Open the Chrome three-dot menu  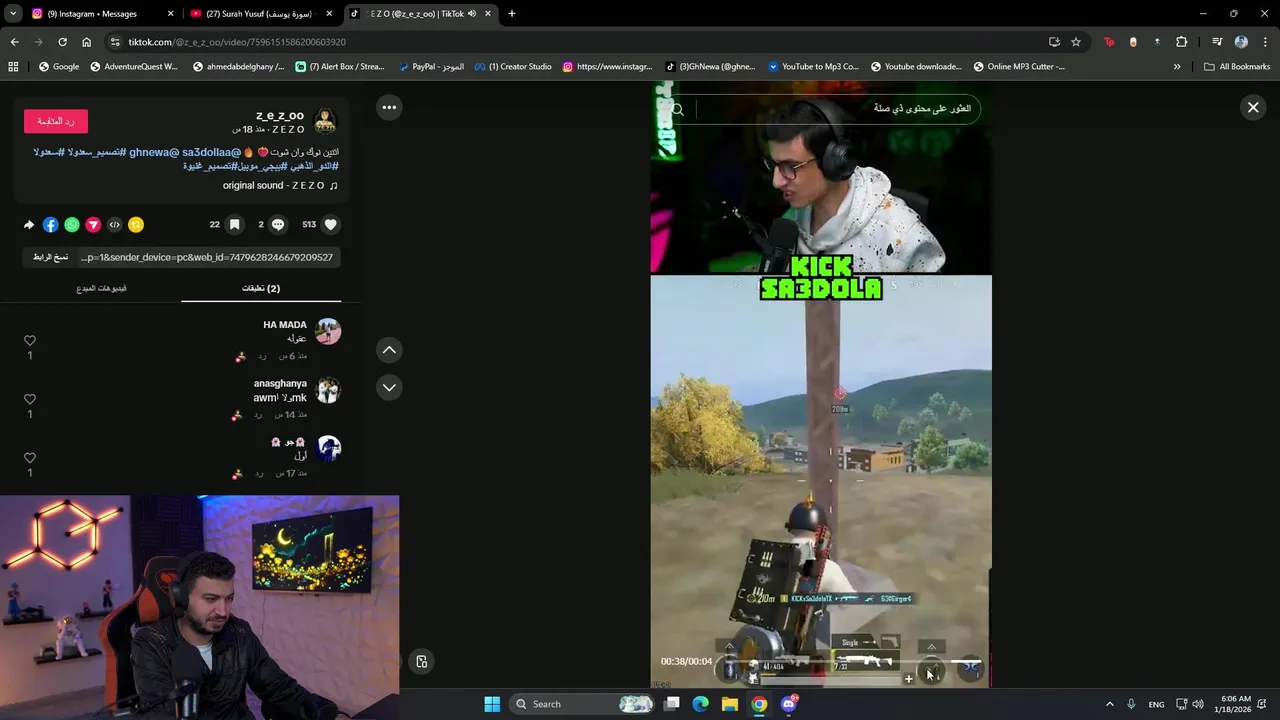coord(1265,42)
